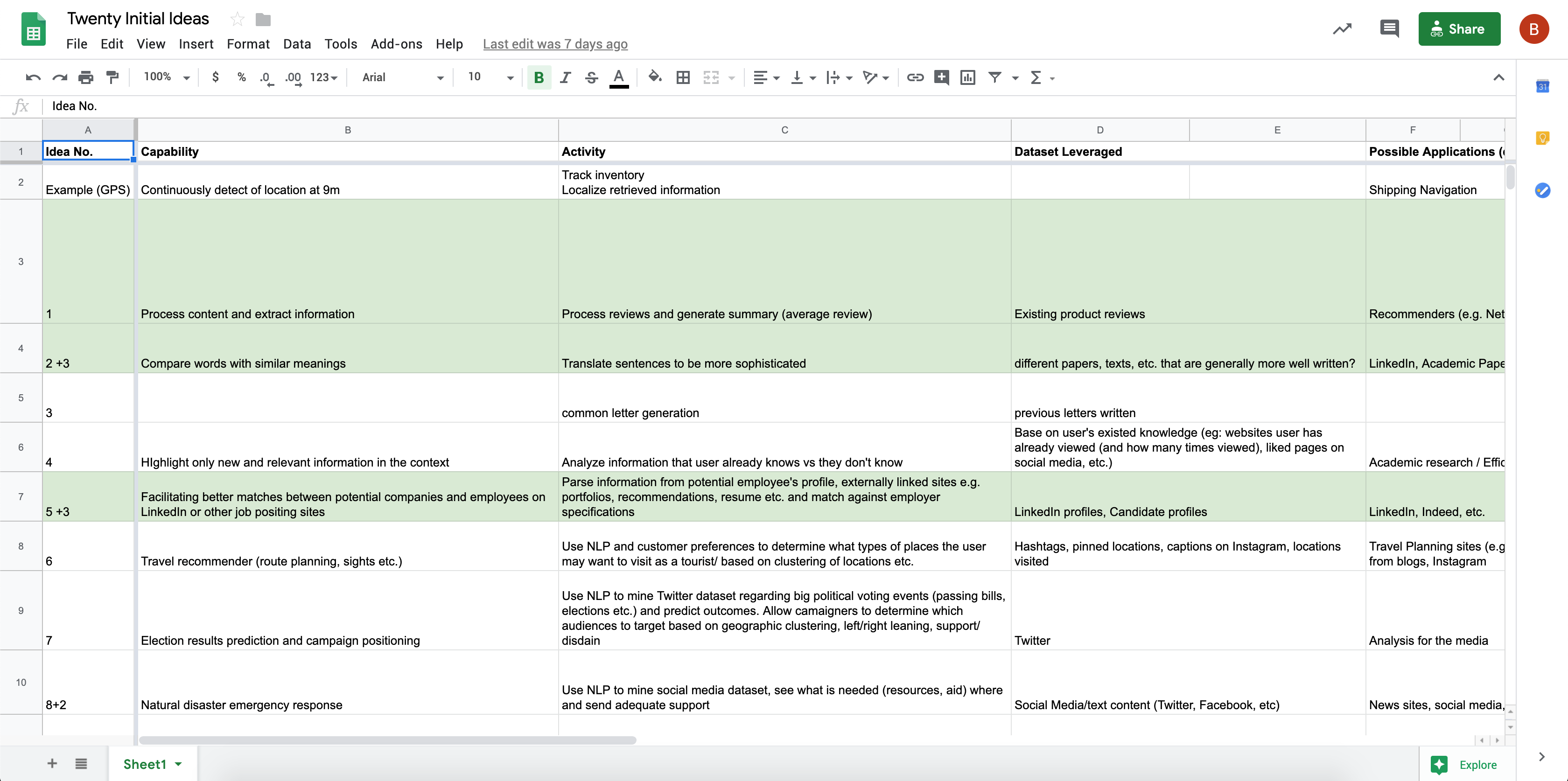
Task: Expand merge cells options arrow
Action: coord(732,78)
